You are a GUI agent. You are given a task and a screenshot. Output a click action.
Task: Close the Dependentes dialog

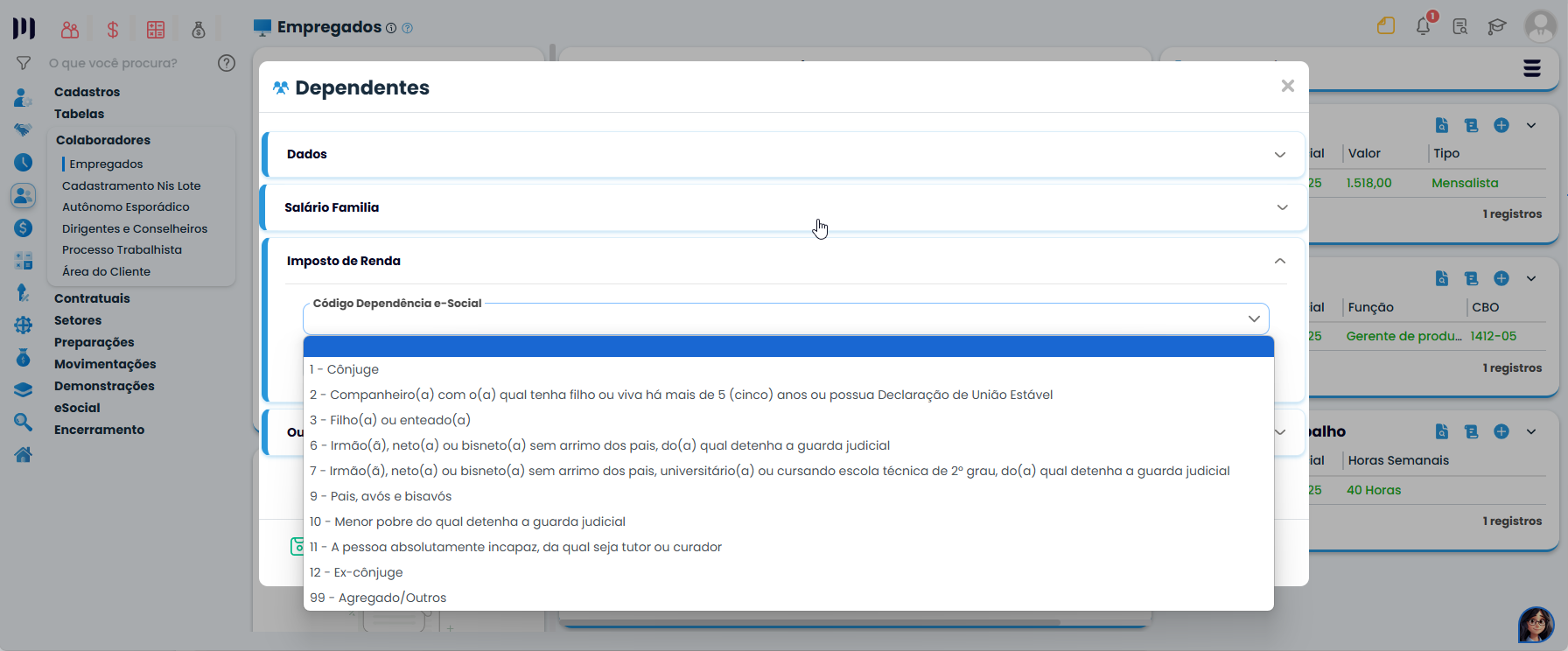tap(1288, 86)
